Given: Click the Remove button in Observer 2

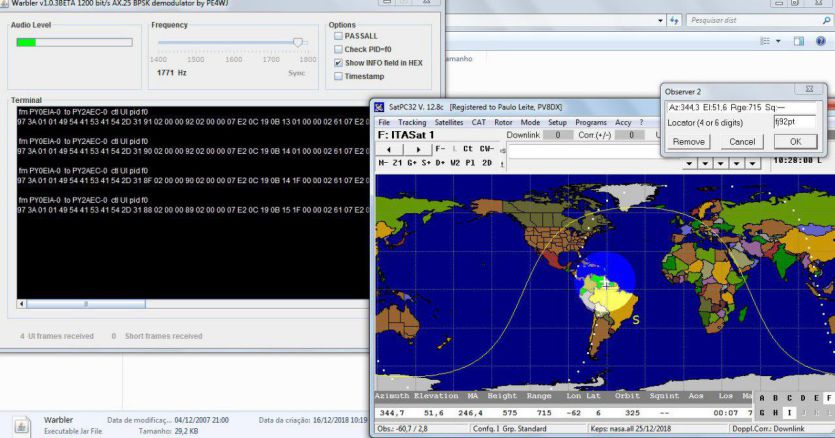Looking at the screenshot, I should tap(688, 142).
